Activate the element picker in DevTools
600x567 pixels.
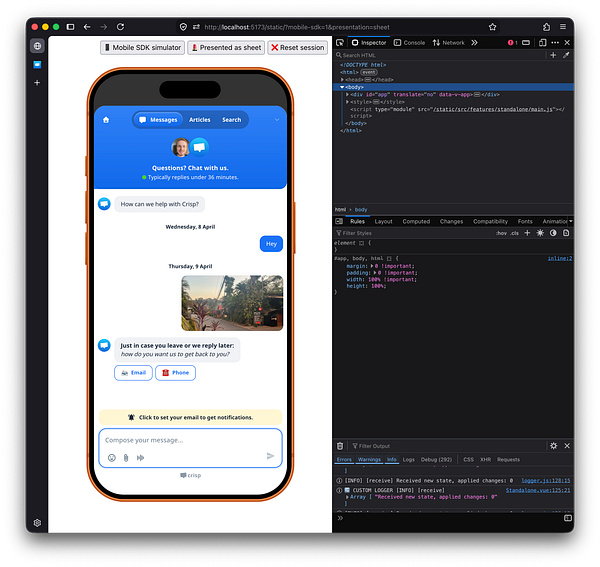340,42
